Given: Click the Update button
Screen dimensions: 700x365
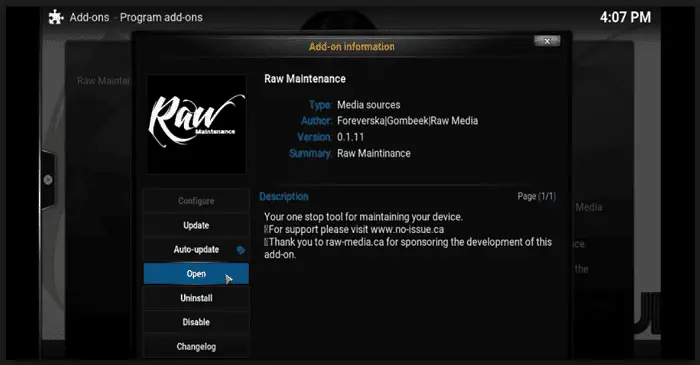Looking at the screenshot, I should coord(196,225).
